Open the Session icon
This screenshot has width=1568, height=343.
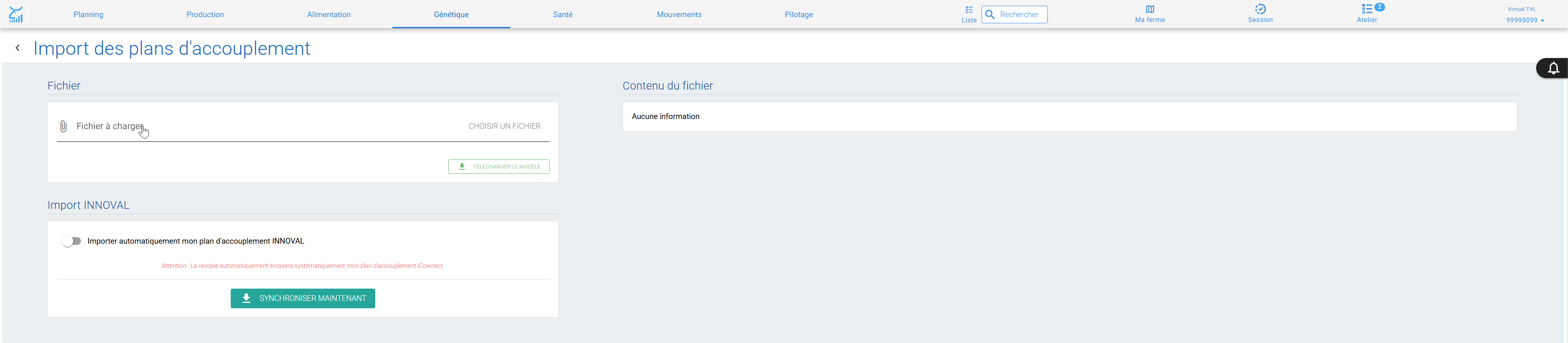point(1260,9)
